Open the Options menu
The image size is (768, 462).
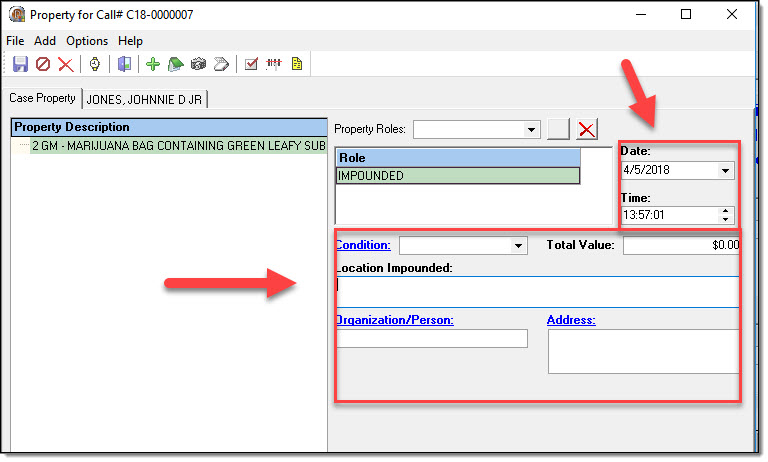pos(87,41)
